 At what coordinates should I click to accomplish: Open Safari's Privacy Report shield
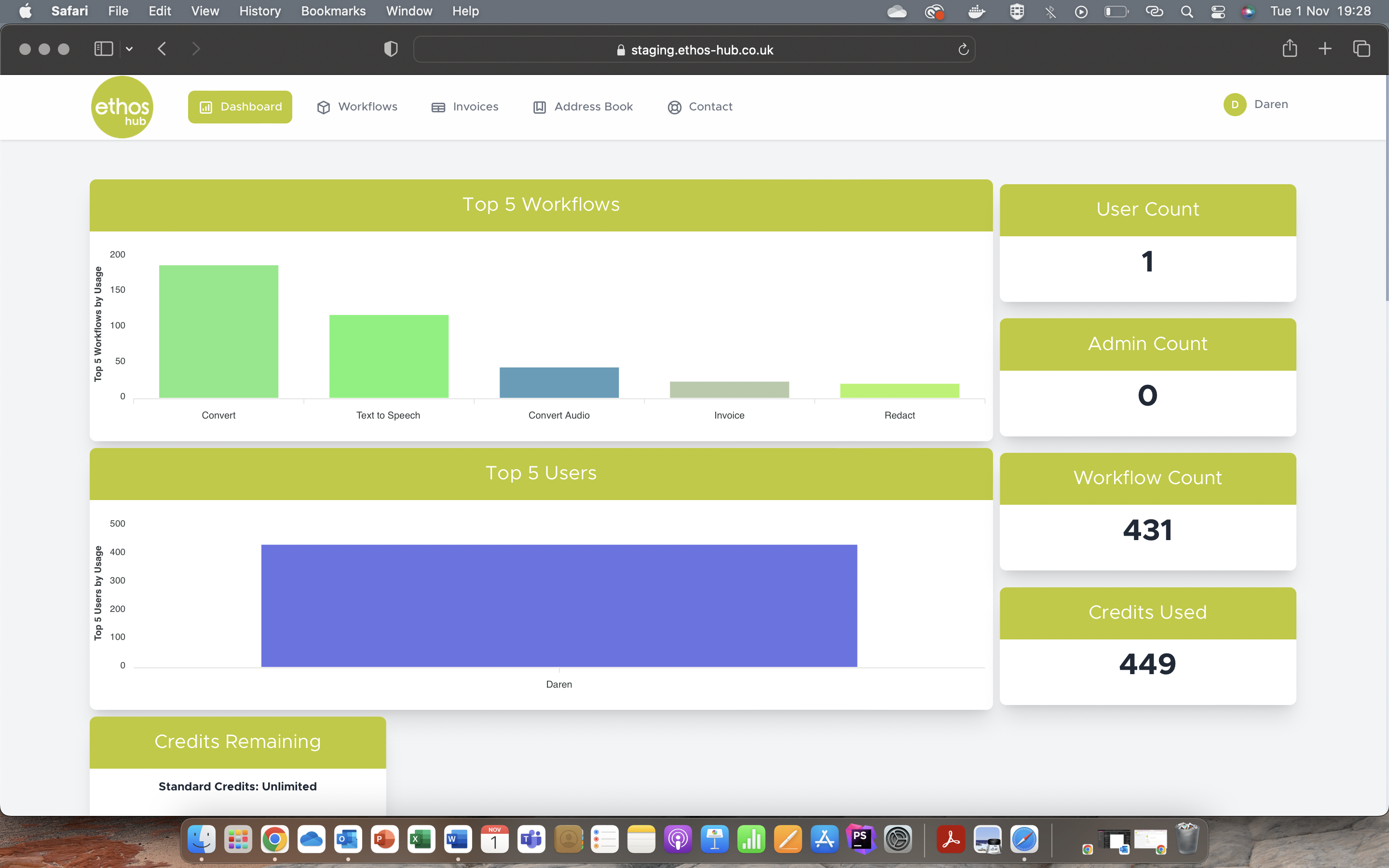point(390,49)
